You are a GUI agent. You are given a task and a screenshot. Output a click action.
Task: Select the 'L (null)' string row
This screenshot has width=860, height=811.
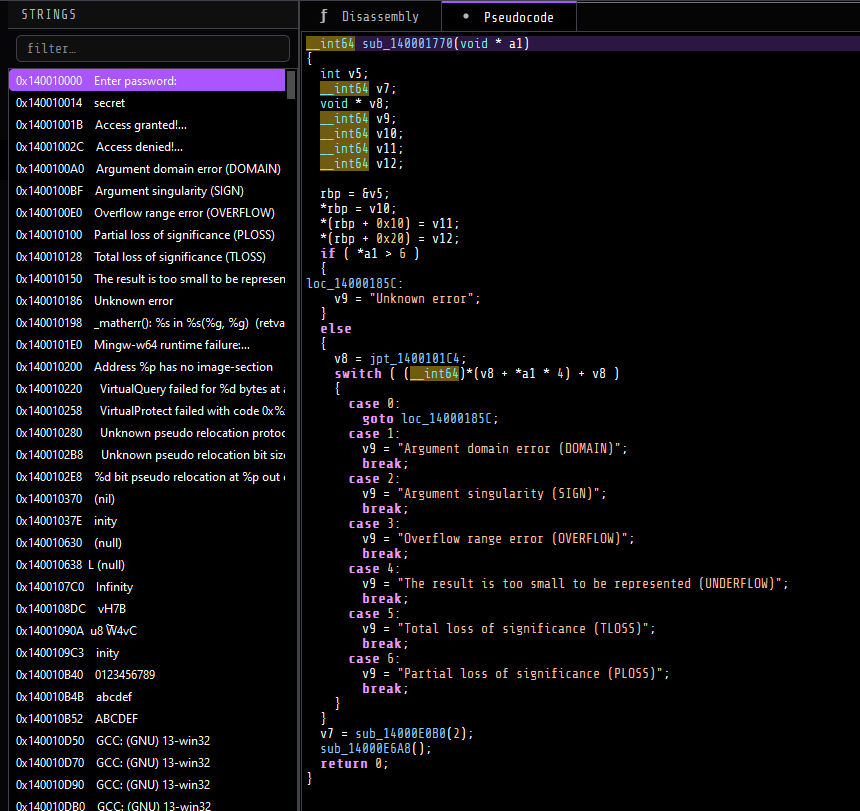[x=147, y=564]
